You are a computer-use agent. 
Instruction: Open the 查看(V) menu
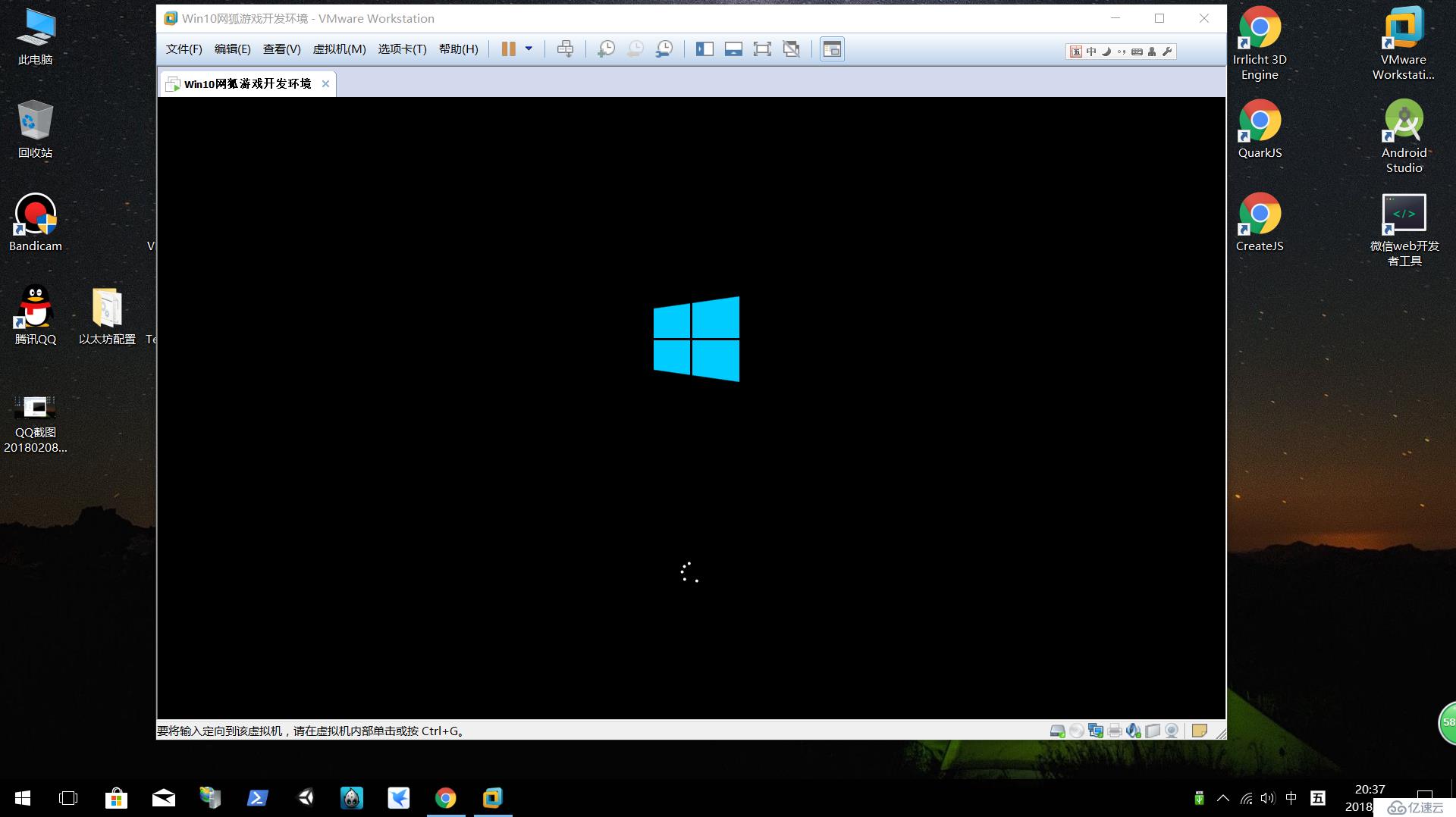click(x=281, y=49)
